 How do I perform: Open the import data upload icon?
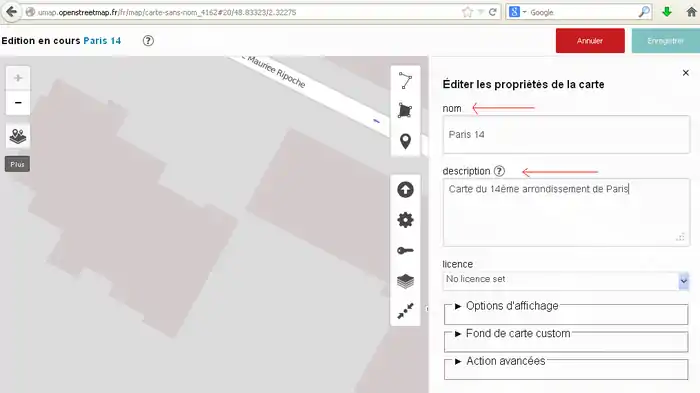(x=405, y=190)
